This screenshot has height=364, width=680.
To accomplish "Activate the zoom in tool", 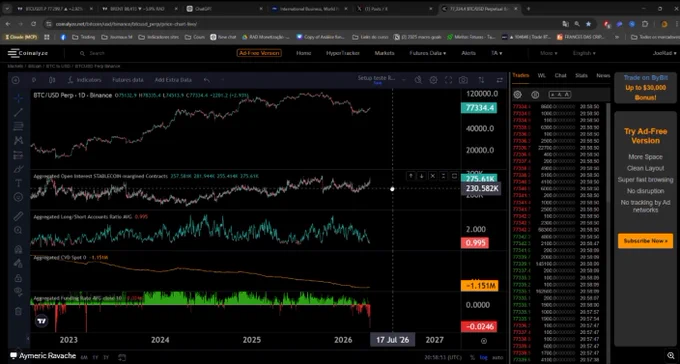I will coord(18,230).
